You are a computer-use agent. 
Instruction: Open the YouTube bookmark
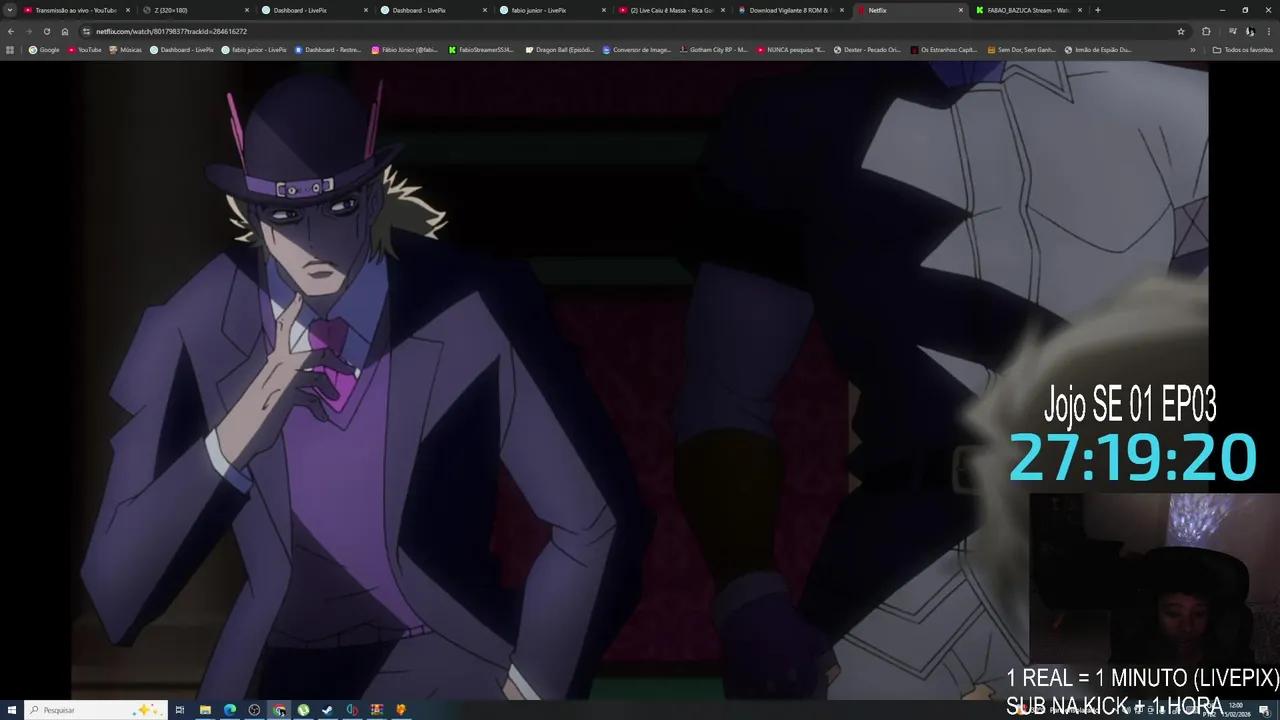[85, 49]
